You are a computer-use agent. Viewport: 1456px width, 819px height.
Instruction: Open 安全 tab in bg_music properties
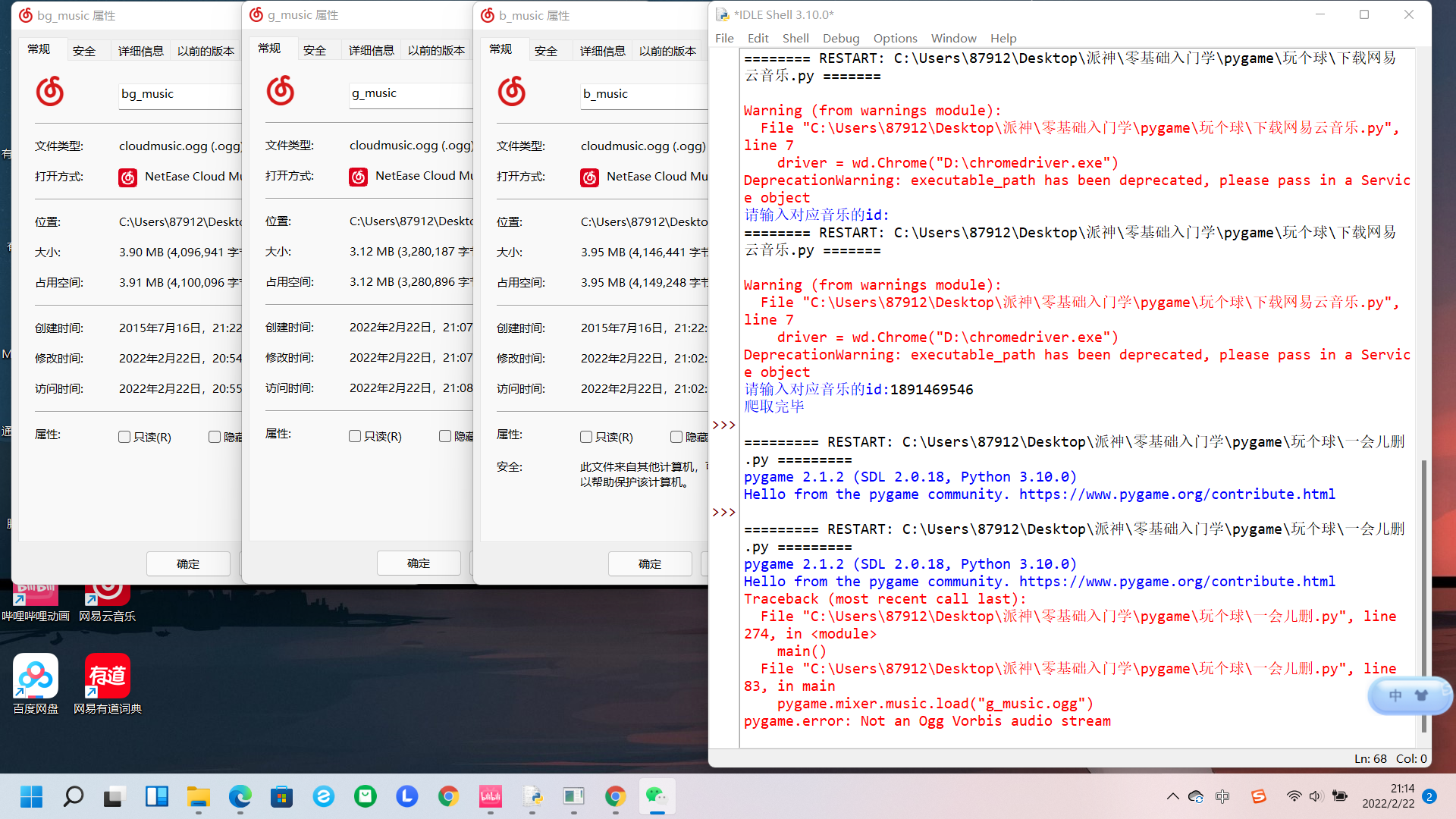[x=84, y=51]
